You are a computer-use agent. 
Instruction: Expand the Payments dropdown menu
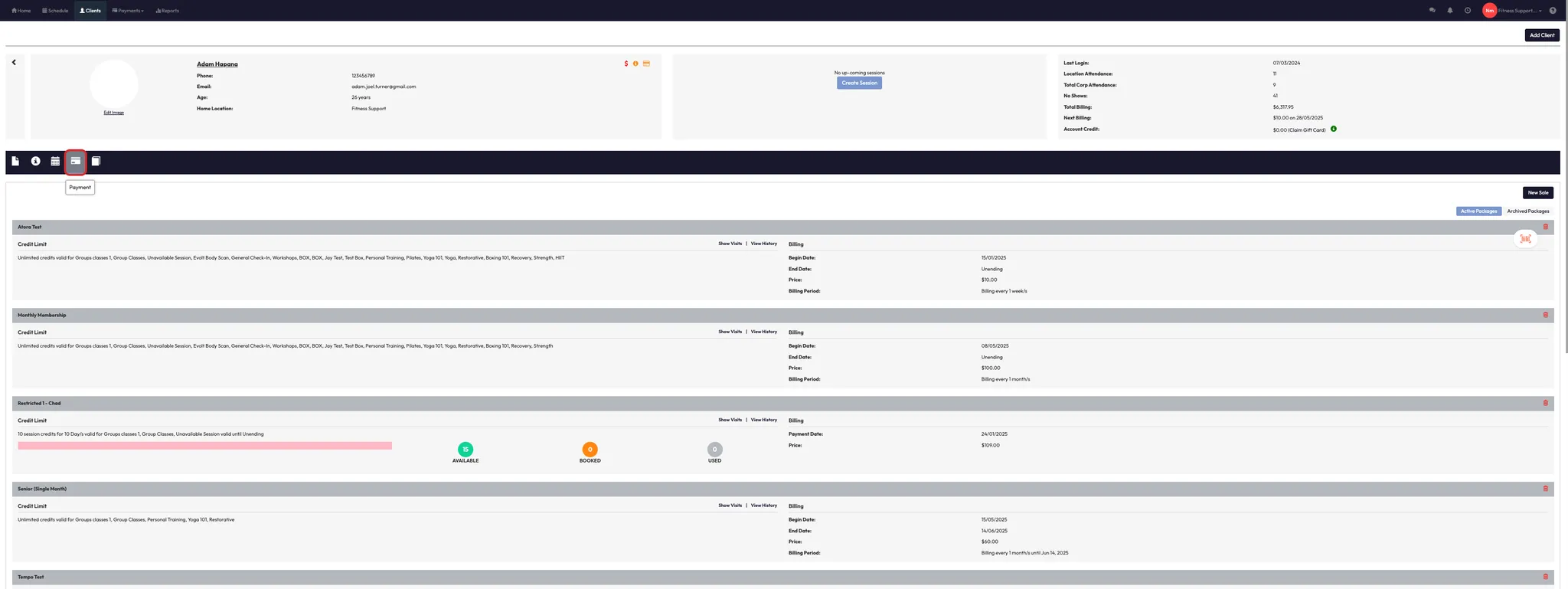pos(128,11)
